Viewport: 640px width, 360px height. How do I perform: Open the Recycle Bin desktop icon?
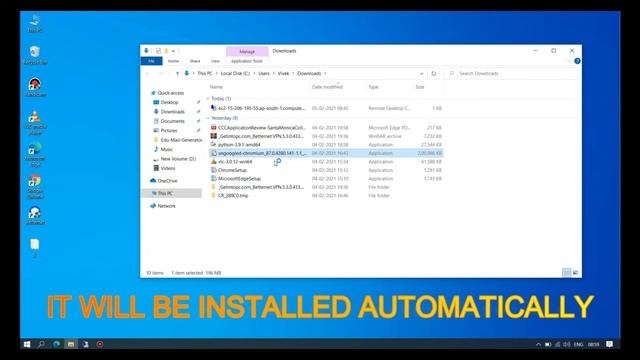pyautogui.click(x=35, y=55)
